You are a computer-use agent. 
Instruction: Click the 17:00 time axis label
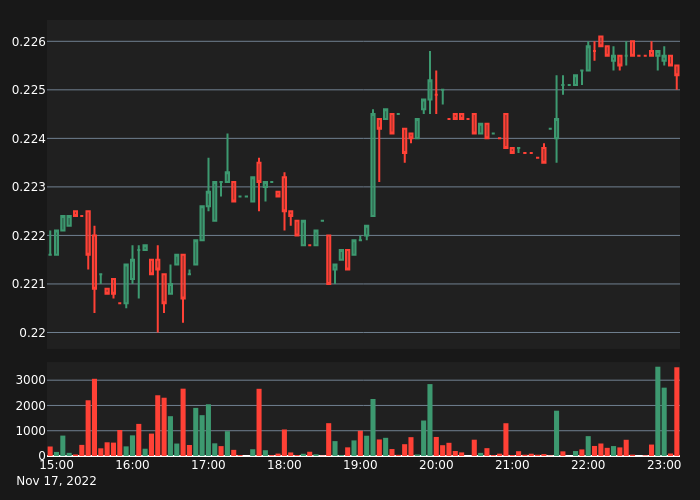point(208,465)
